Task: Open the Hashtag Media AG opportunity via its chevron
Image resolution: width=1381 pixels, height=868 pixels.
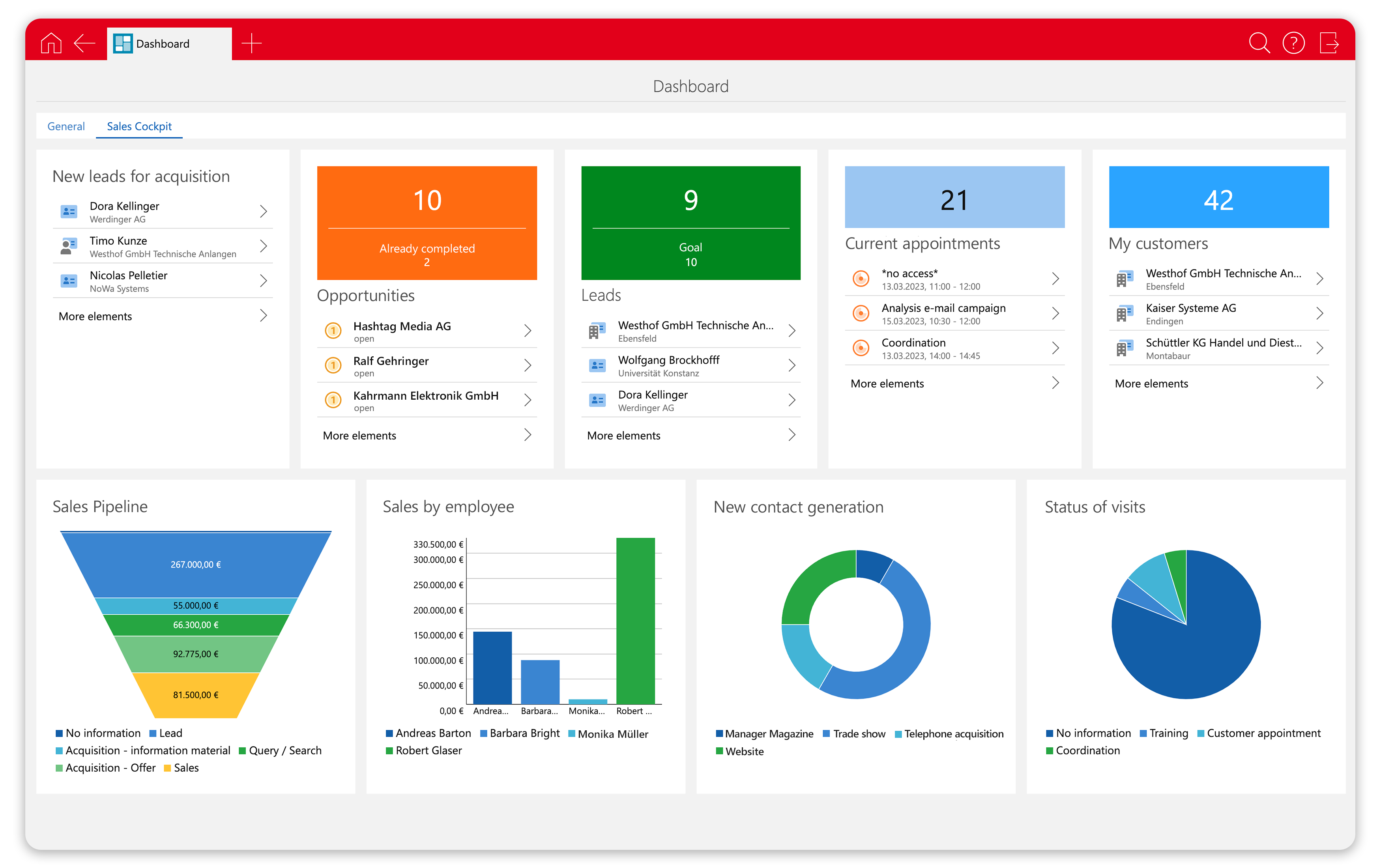Action: click(x=528, y=331)
